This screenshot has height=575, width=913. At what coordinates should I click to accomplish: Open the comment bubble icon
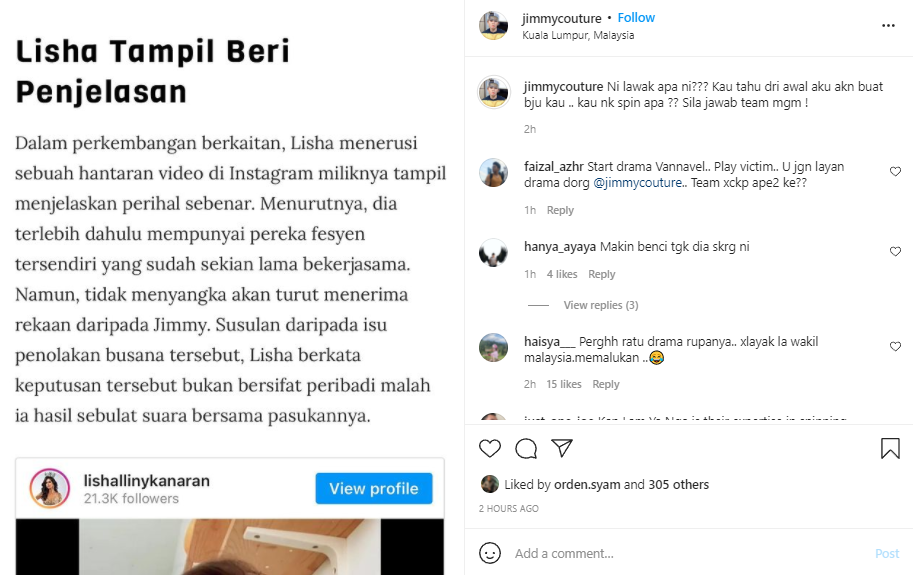[526, 448]
